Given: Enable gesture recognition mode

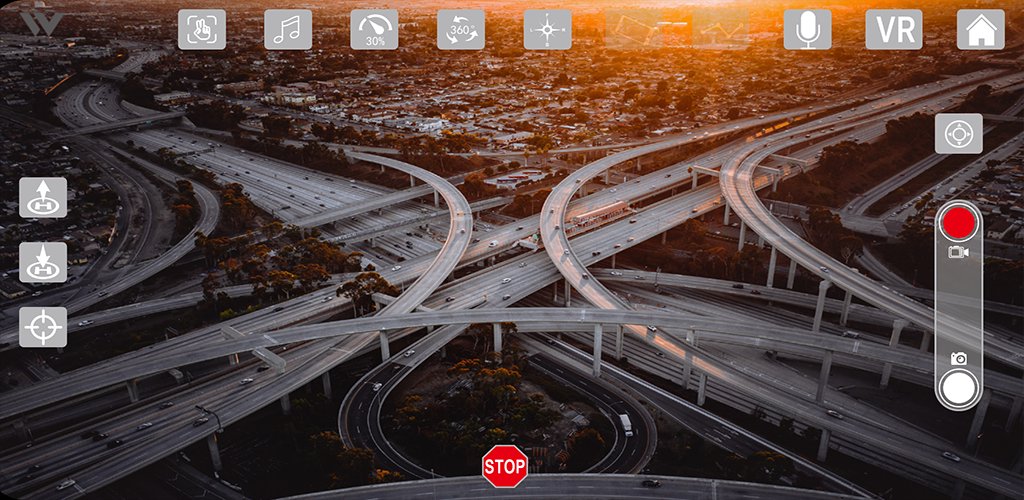Looking at the screenshot, I should click(x=202, y=30).
